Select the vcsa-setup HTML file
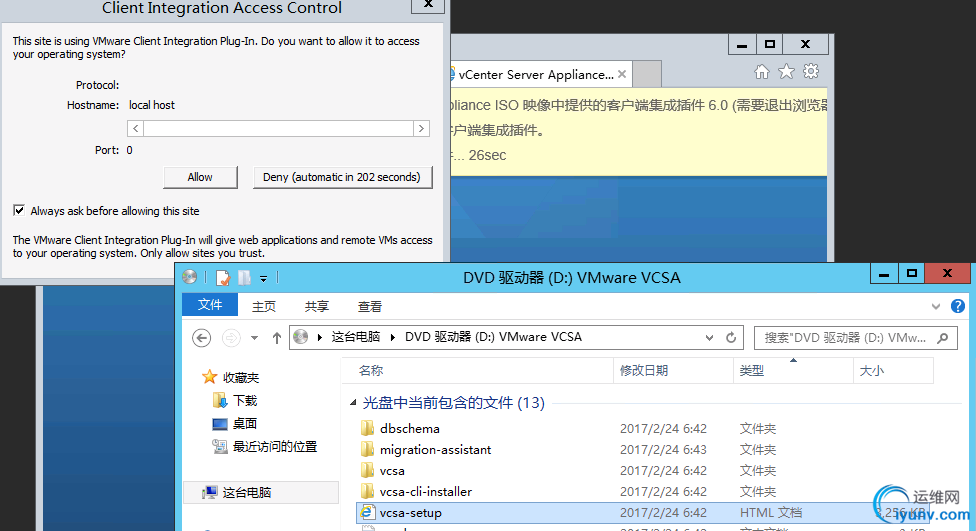976x531 pixels. (x=411, y=513)
